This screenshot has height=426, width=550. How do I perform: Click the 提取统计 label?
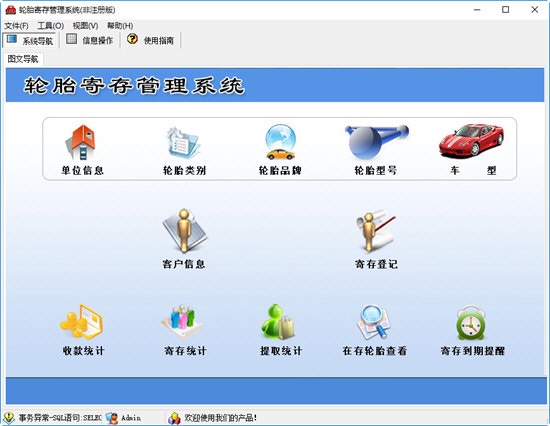pyautogui.click(x=281, y=351)
